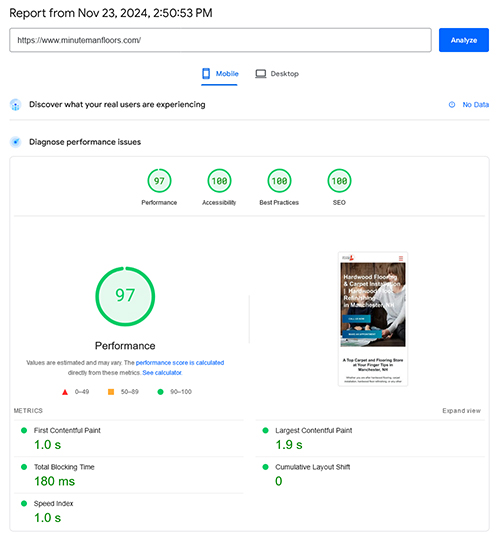This screenshot has width=500, height=533.
Task: Open the performance score is calculated link
Action: point(180,363)
